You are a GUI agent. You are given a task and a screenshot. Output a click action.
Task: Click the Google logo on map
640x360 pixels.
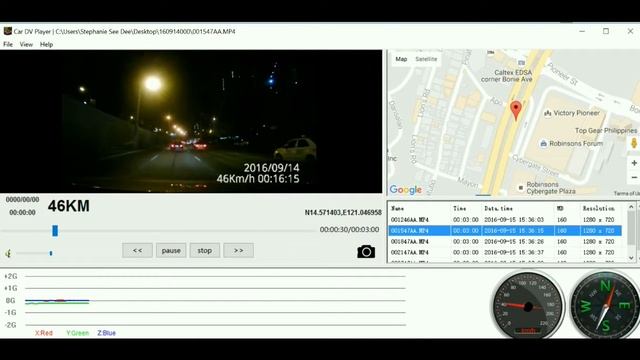click(405, 190)
